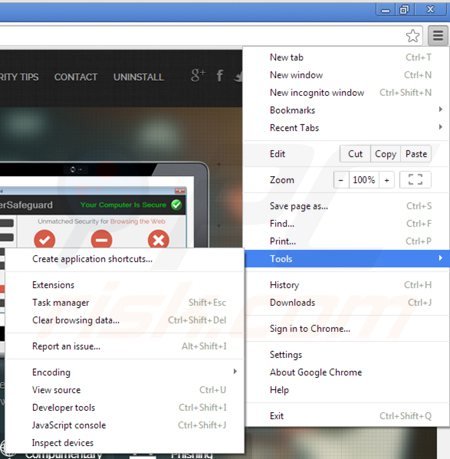
Task: Expand the Bookmarks submenu arrow
Action: click(x=440, y=109)
